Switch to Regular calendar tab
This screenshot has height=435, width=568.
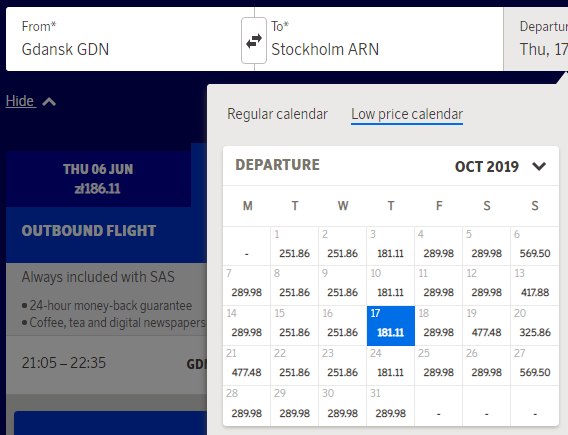(x=277, y=114)
